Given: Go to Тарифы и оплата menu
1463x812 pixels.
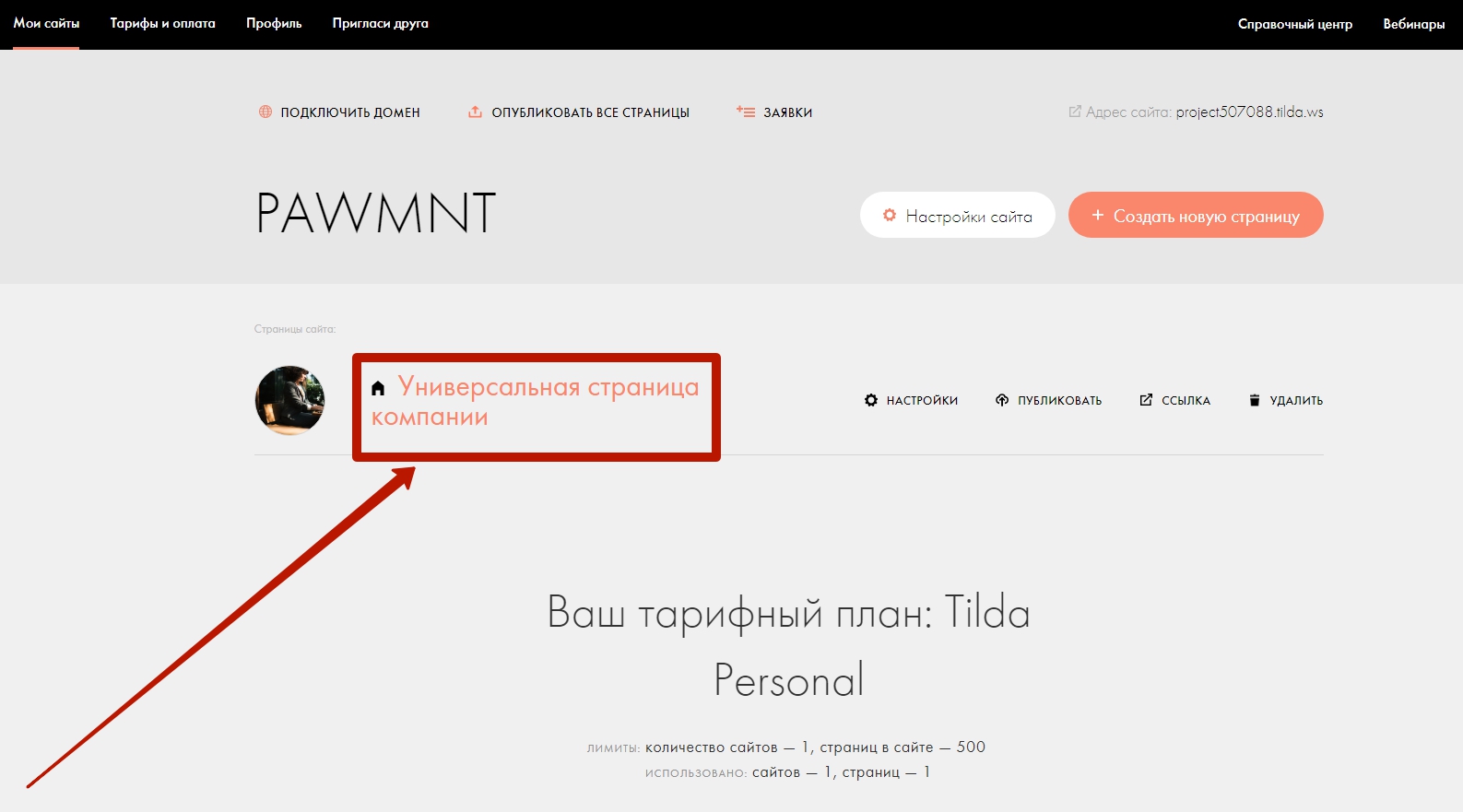Looking at the screenshot, I should tap(162, 23).
